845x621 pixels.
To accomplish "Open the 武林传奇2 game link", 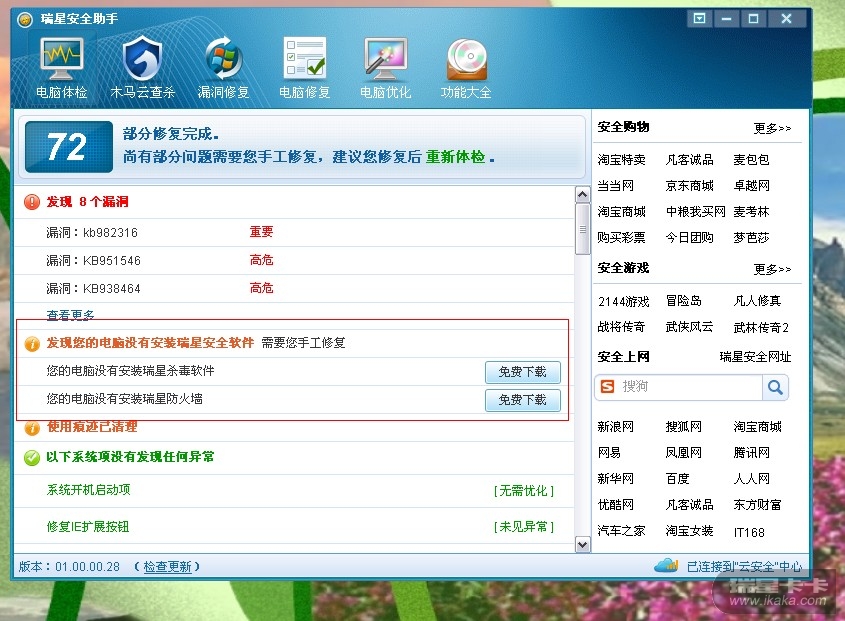I will tap(761, 328).
